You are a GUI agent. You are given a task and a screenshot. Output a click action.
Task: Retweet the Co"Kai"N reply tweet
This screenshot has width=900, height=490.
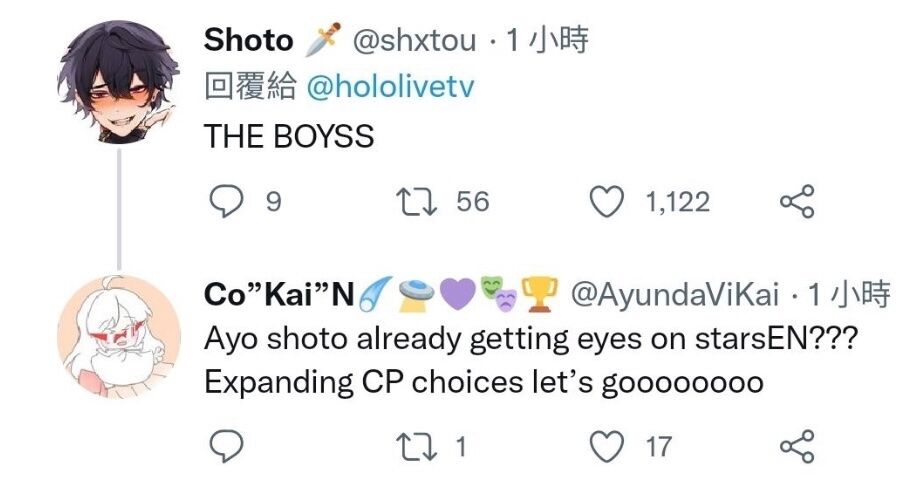pyautogui.click(x=417, y=448)
